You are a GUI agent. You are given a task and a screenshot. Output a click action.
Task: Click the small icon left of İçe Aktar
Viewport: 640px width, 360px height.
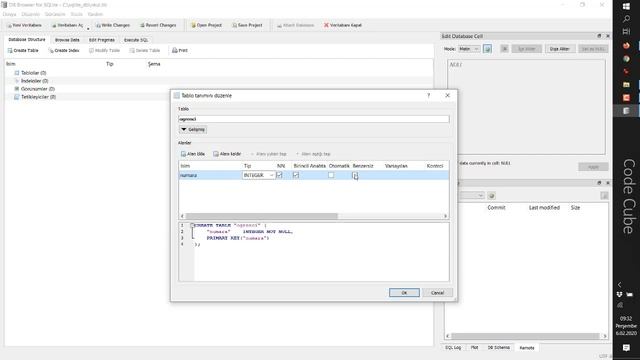click(504, 49)
